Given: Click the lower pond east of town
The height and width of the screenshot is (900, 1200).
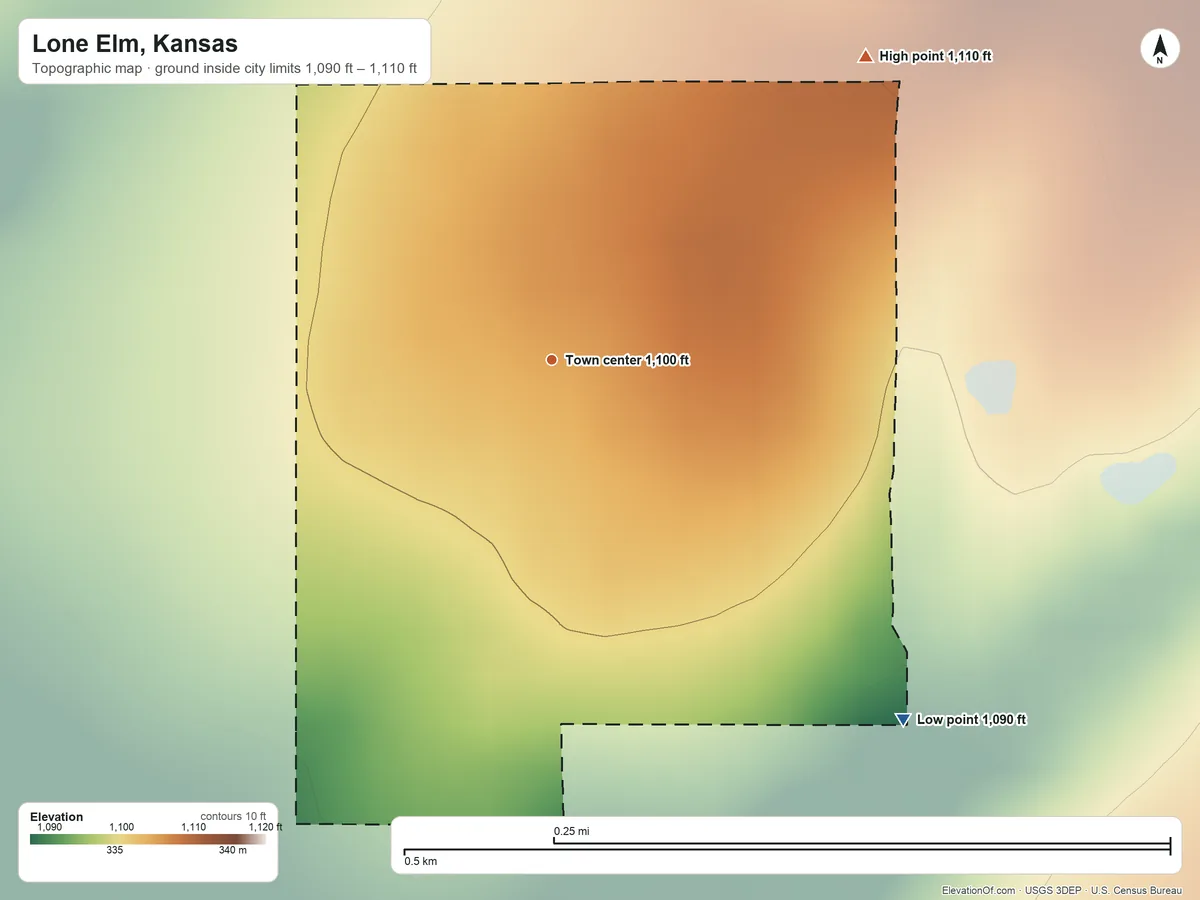Looking at the screenshot, I should (x=1138, y=479).
